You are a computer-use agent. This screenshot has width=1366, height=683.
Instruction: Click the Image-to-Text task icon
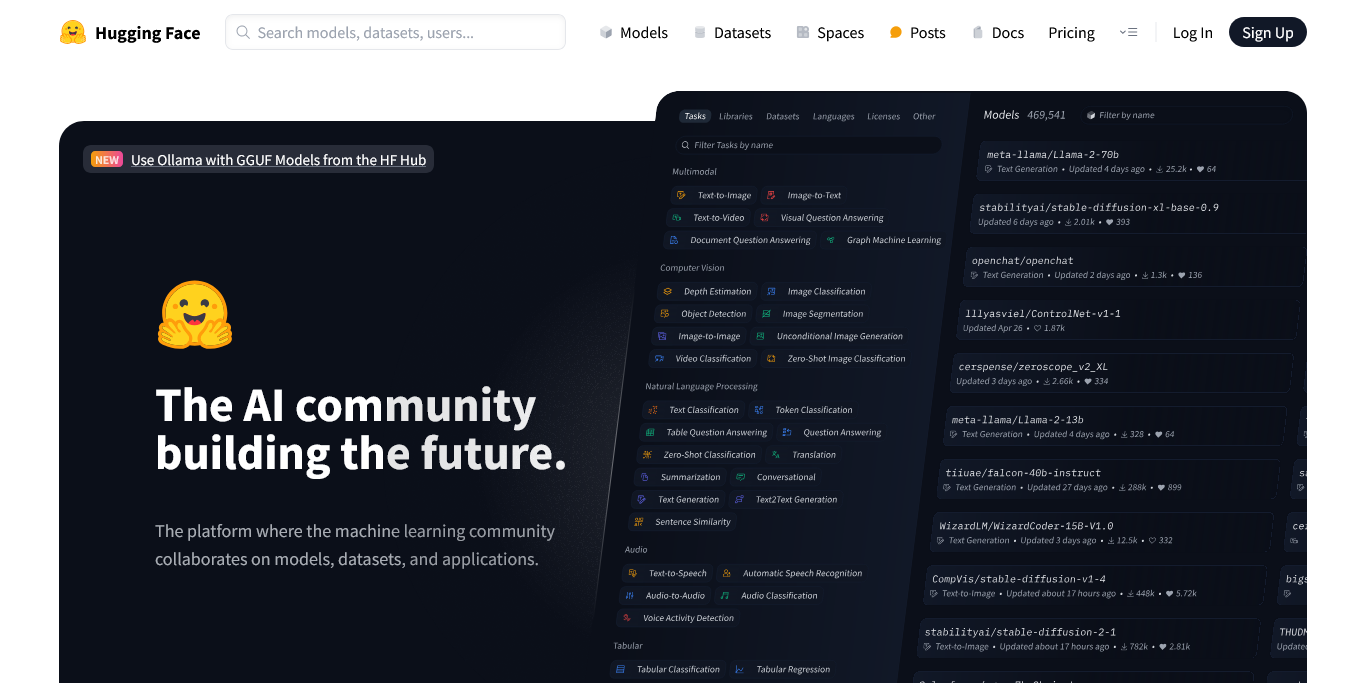[x=771, y=195]
